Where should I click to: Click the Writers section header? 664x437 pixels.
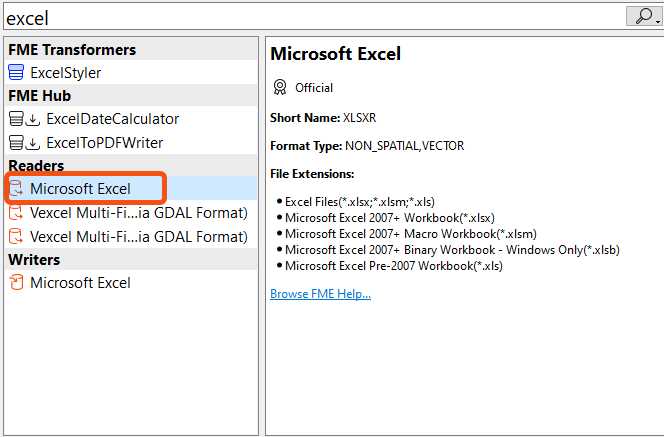click(x=131, y=260)
